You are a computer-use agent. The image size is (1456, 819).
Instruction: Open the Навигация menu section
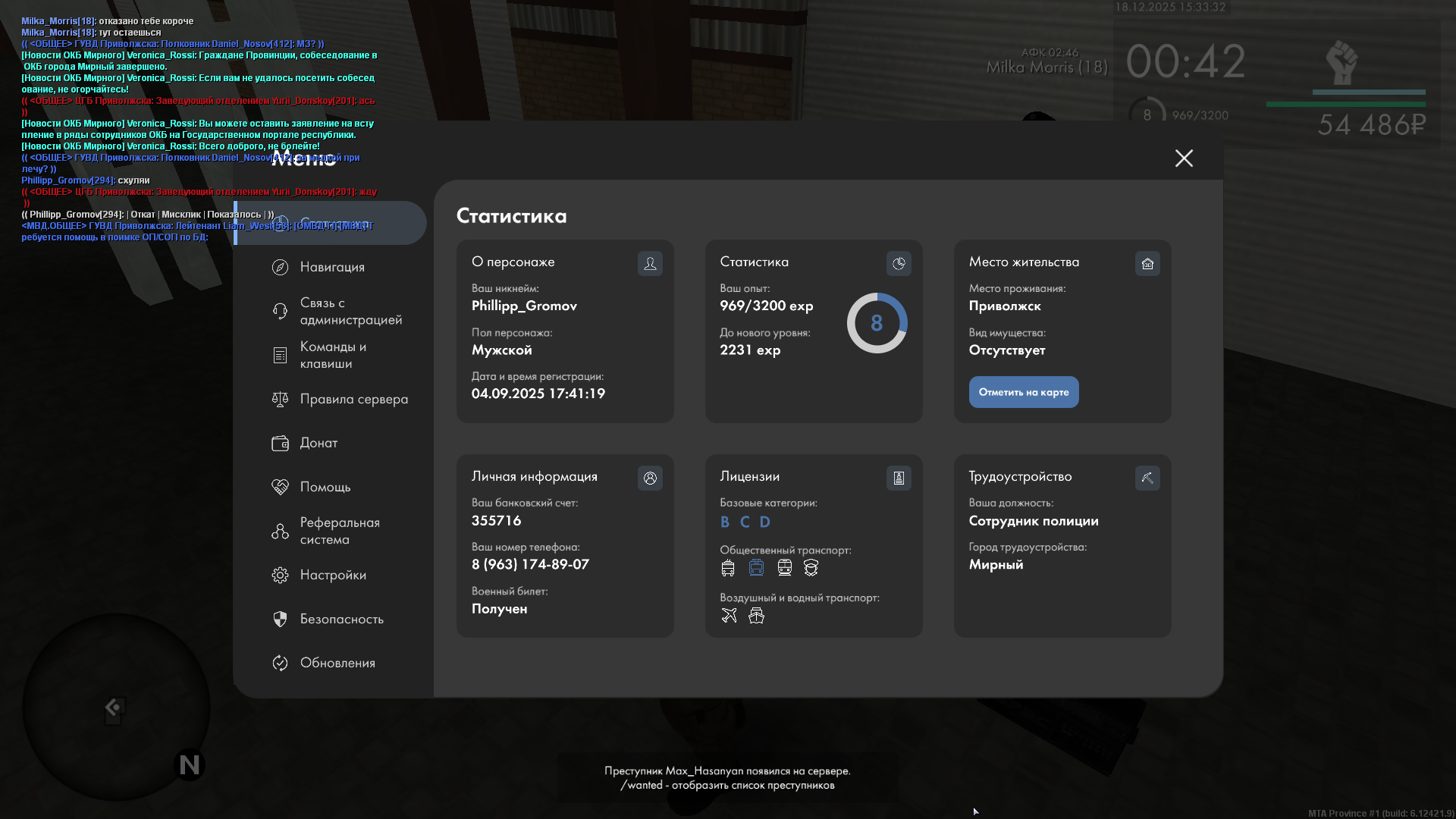(x=331, y=267)
